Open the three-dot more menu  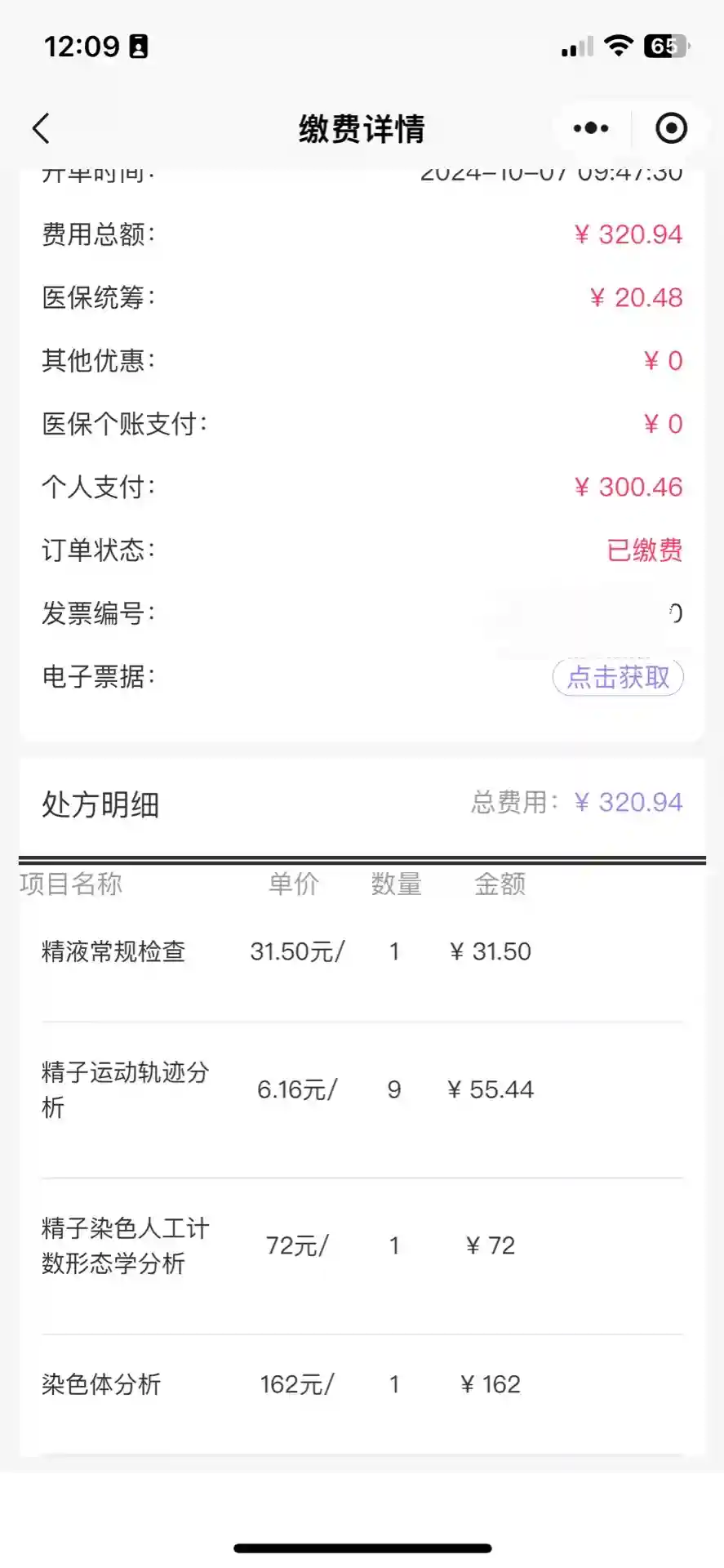(591, 128)
